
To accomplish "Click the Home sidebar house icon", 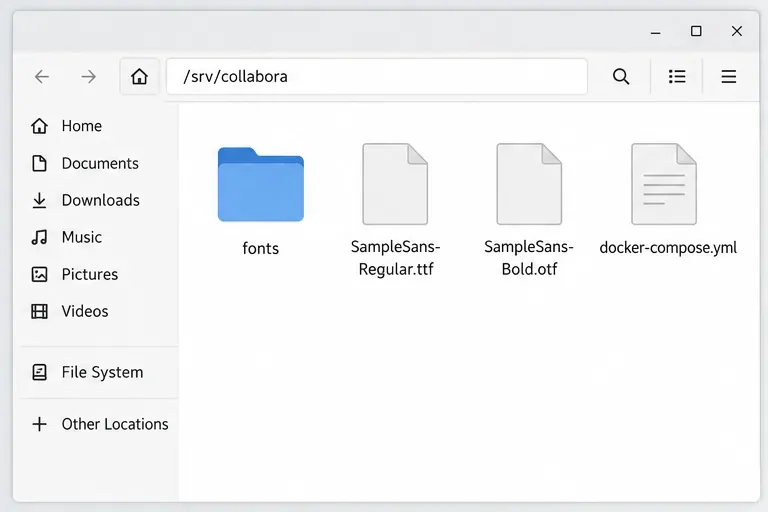I will tap(40, 126).
